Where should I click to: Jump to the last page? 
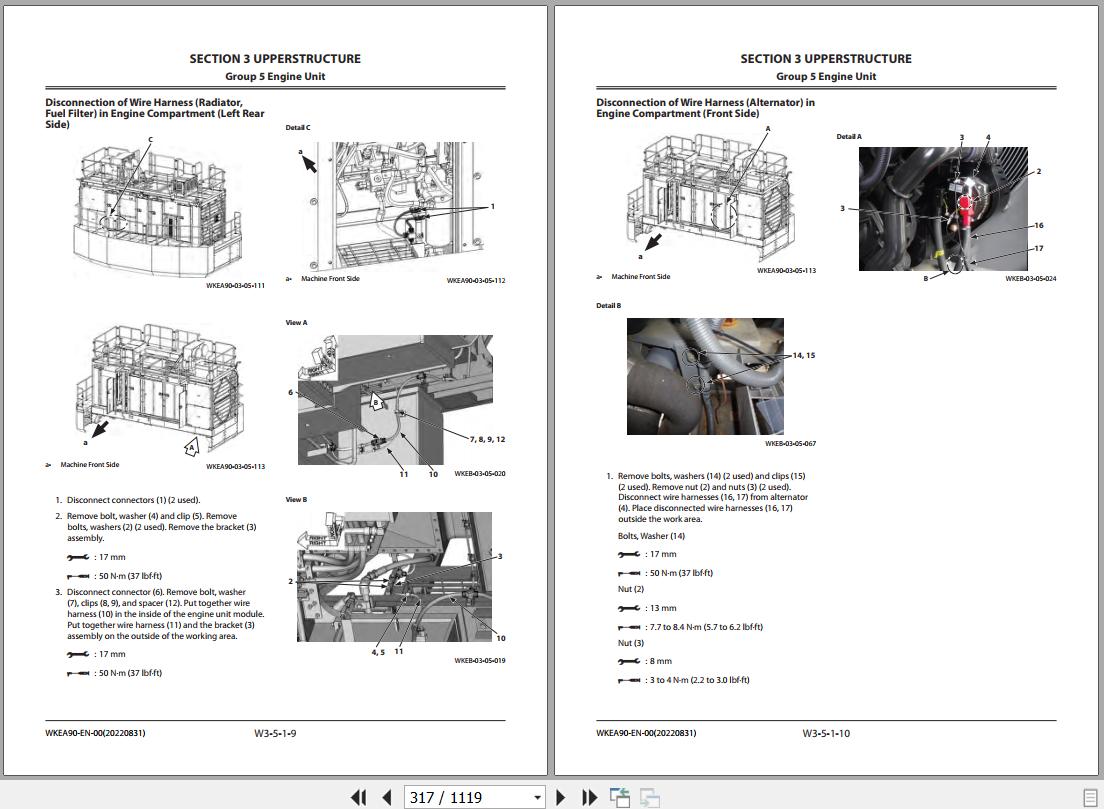(589, 797)
